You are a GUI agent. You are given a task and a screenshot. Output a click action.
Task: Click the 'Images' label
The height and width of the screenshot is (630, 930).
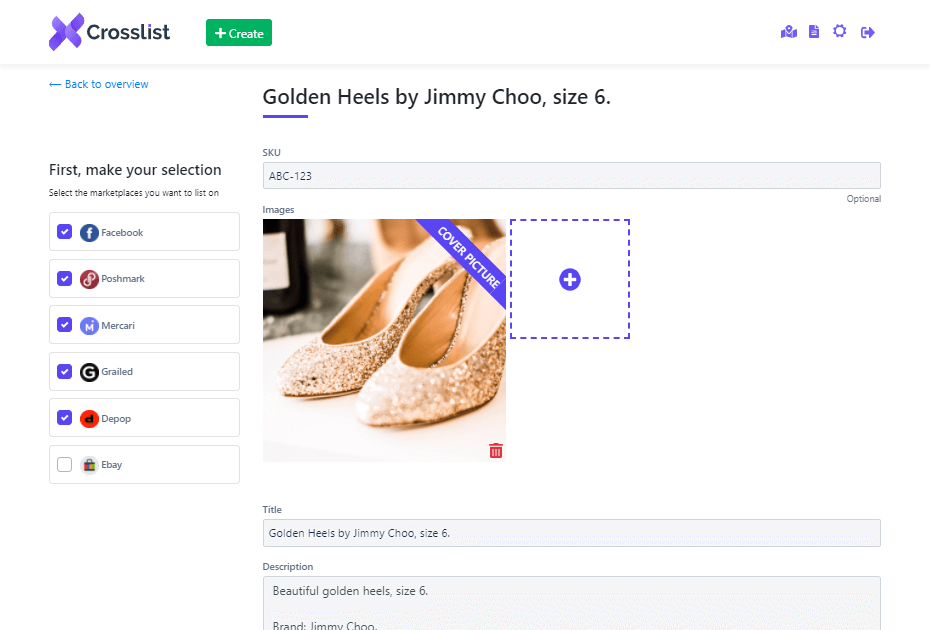[x=278, y=209]
